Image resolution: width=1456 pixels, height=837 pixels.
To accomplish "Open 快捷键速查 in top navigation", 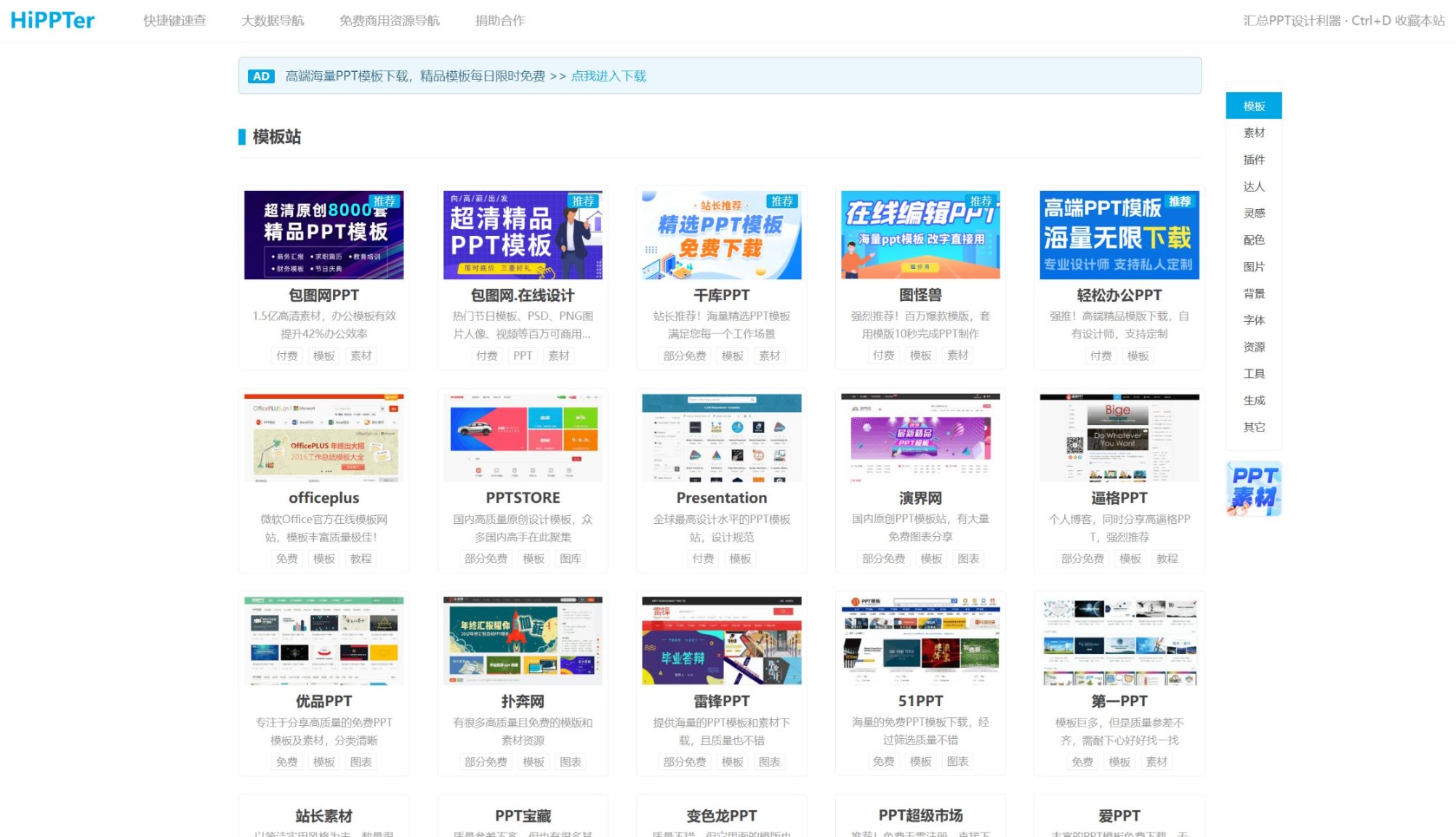I will [x=174, y=20].
